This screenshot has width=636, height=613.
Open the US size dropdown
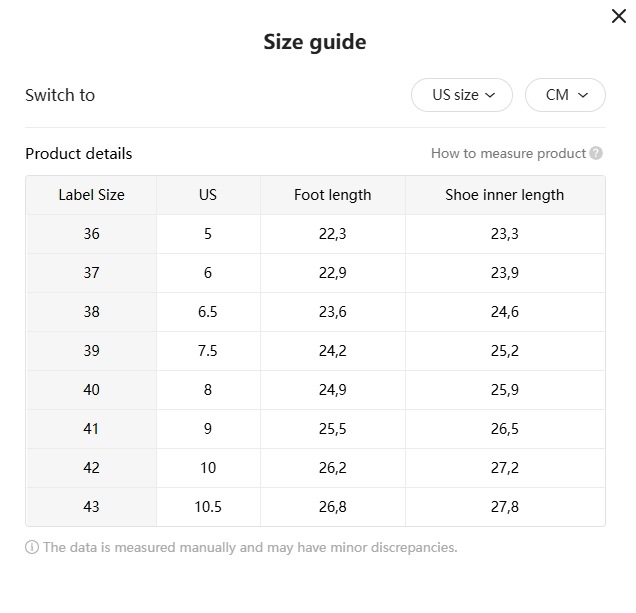coord(462,95)
